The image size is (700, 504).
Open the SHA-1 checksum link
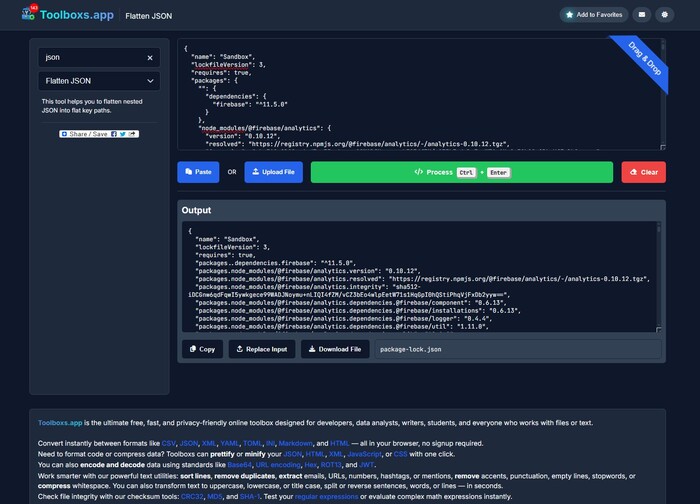click(x=250, y=496)
